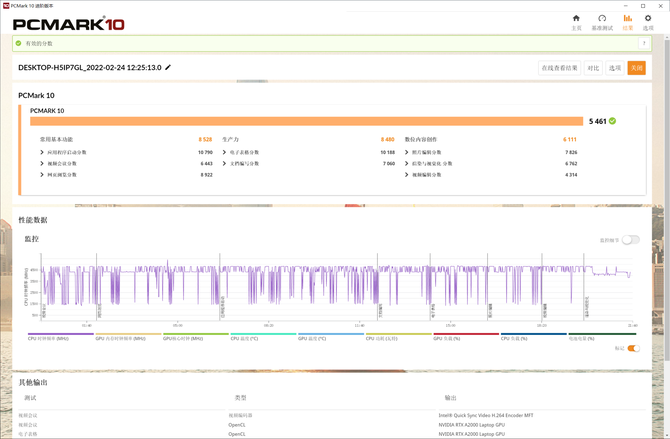Toggle the monitoring chart detail switch

click(630, 240)
